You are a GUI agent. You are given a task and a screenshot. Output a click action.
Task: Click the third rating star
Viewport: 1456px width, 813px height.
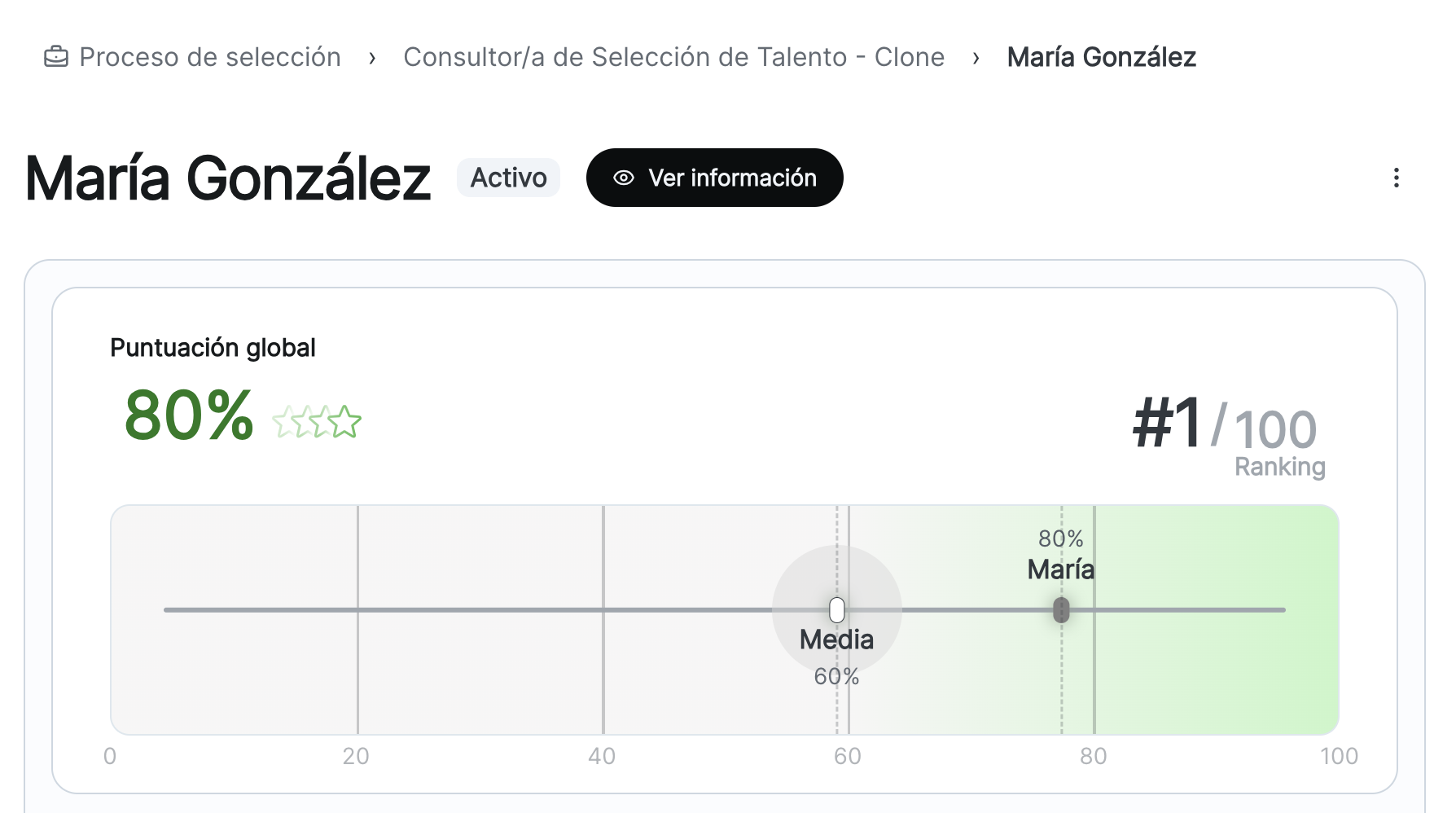tap(345, 422)
